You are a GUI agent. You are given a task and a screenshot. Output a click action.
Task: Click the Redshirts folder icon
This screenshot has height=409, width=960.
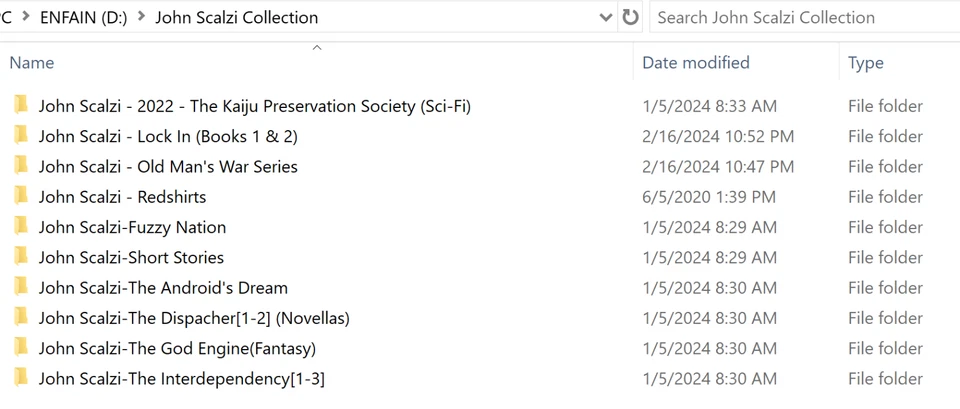click(21, 197)
